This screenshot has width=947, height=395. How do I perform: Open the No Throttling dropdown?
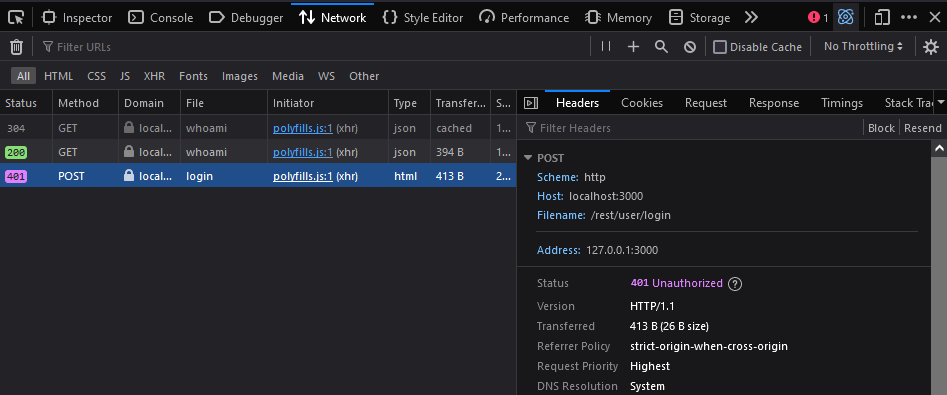coord(863,47)
